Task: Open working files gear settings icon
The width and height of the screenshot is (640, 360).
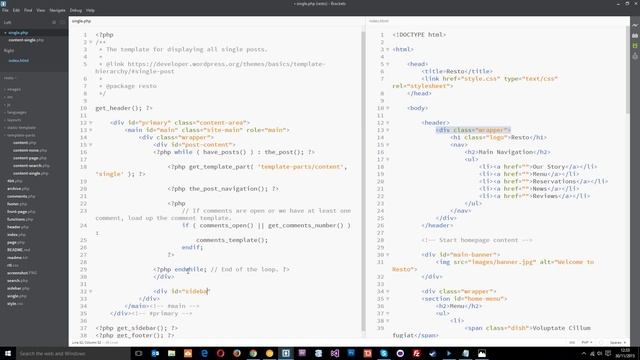Action: pos(54,22)
